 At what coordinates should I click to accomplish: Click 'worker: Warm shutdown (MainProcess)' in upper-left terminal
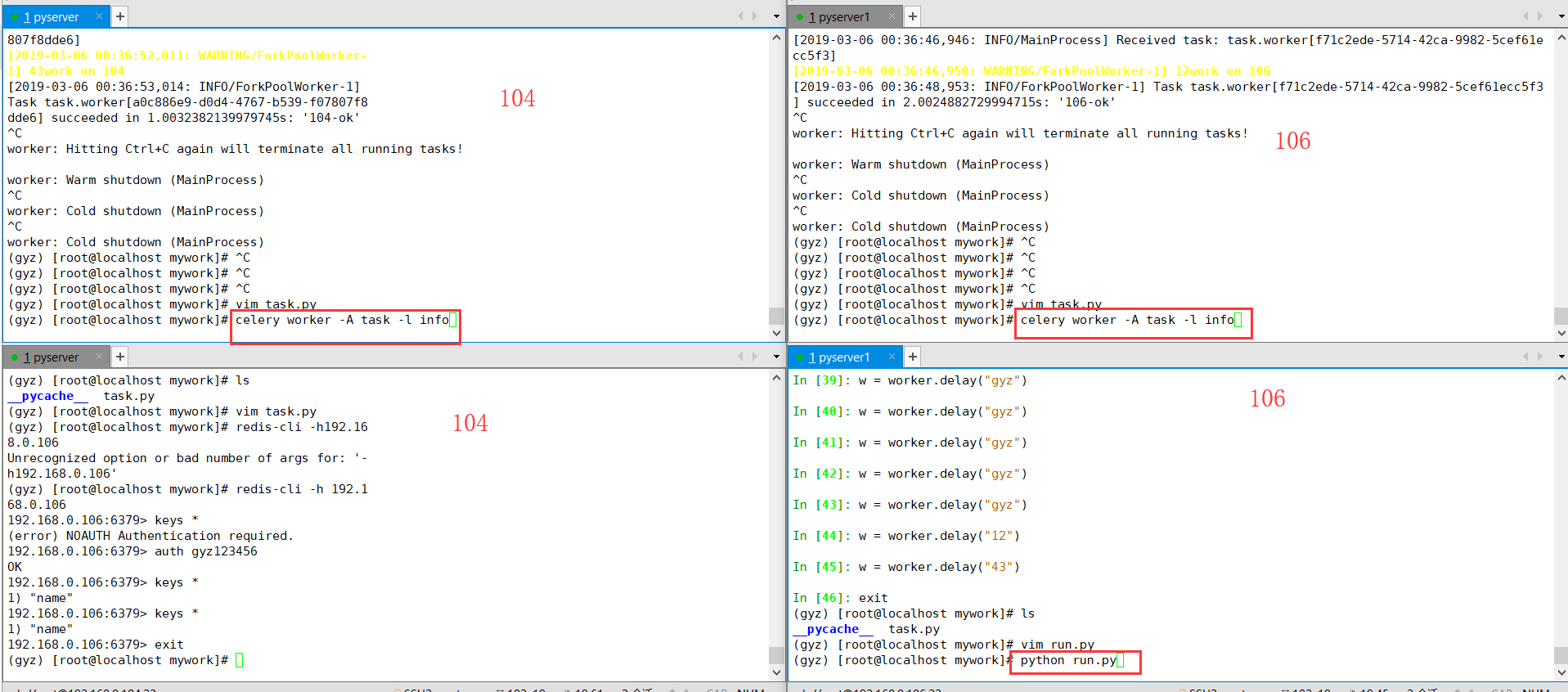(136, 180)
